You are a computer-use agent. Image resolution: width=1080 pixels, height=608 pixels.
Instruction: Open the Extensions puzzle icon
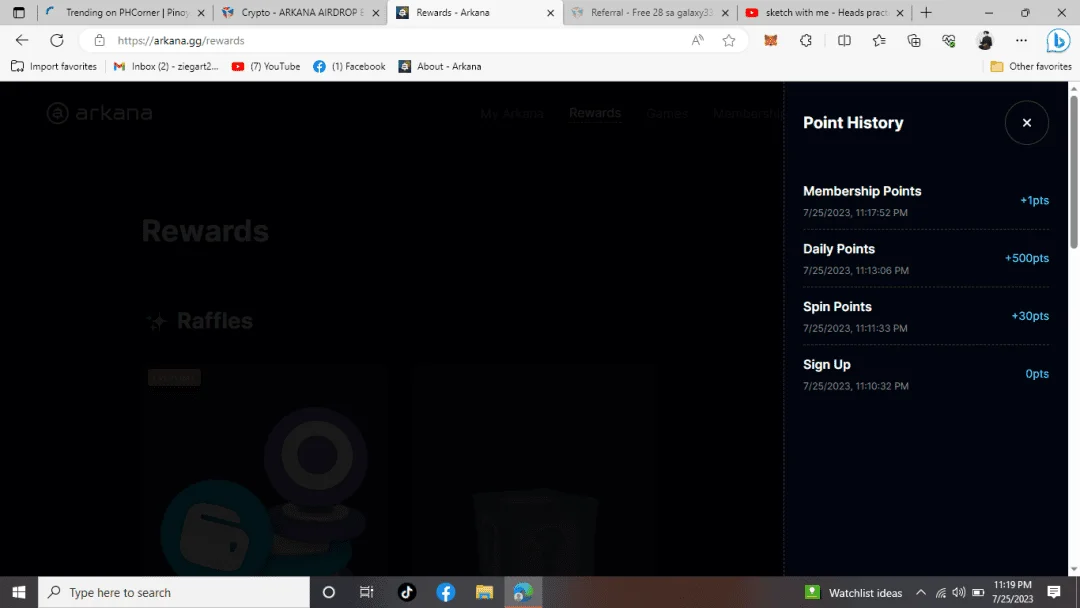point(806,41)
